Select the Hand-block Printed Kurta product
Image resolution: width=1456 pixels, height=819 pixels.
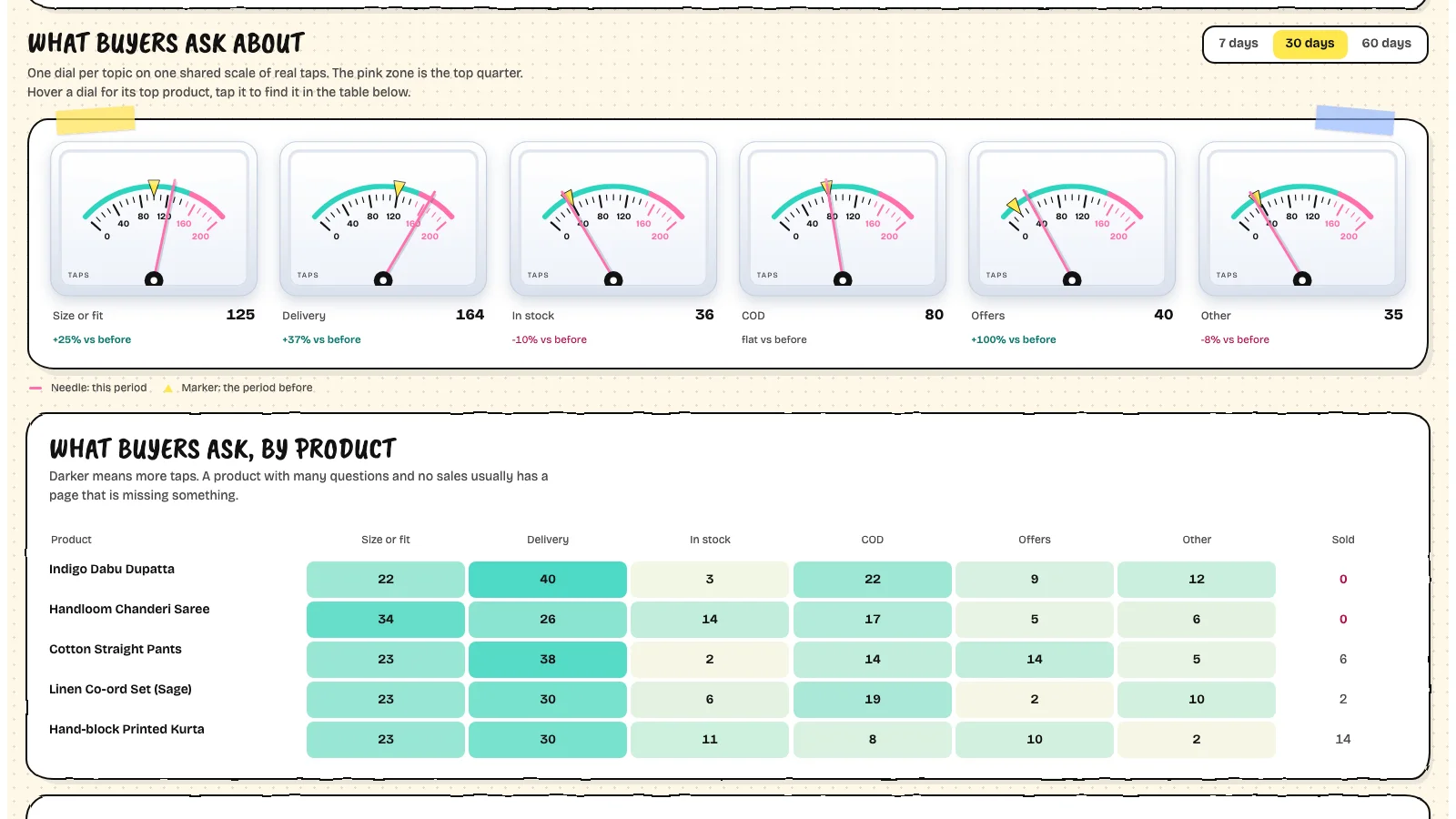[126, 729]
